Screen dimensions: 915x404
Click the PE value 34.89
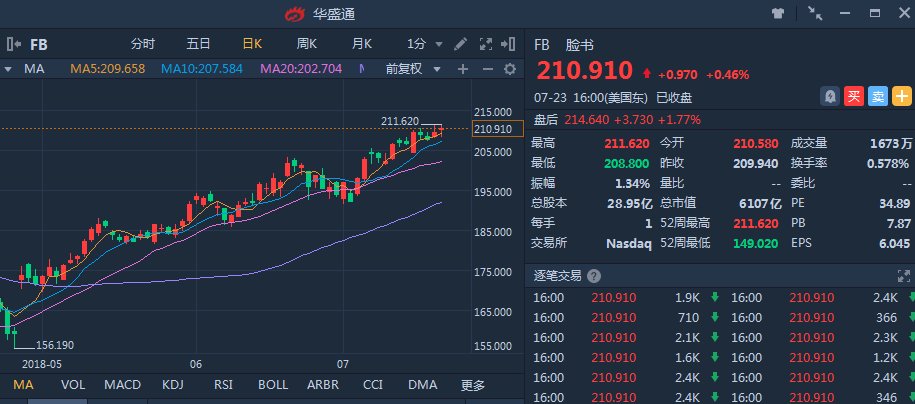tap(895, 203)
